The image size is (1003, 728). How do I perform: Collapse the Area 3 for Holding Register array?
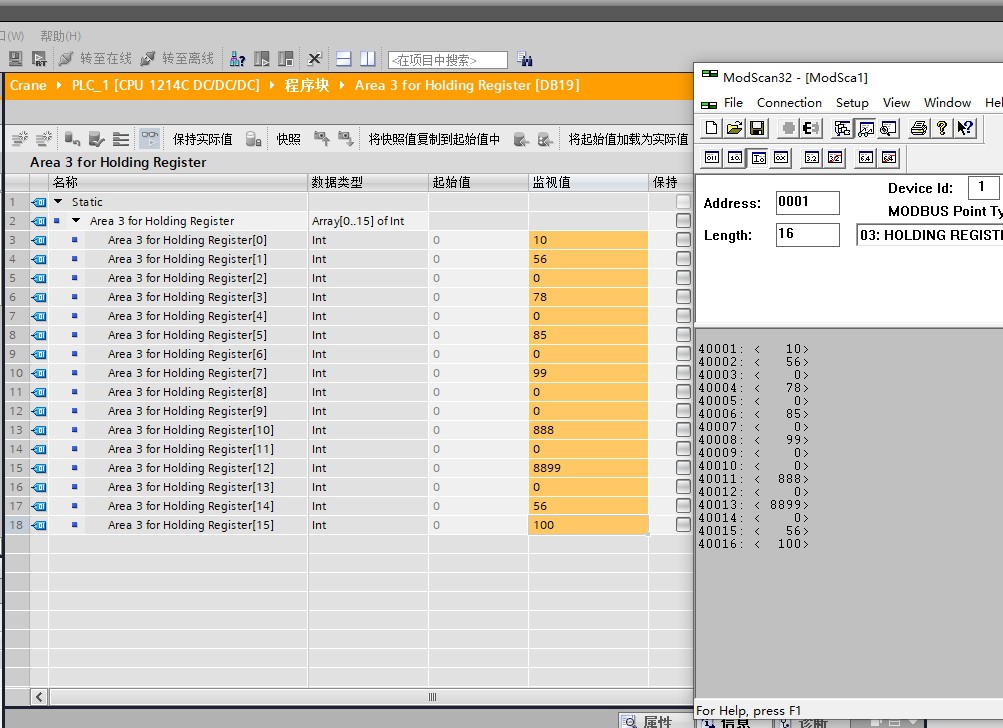click(x=76, y=221)
